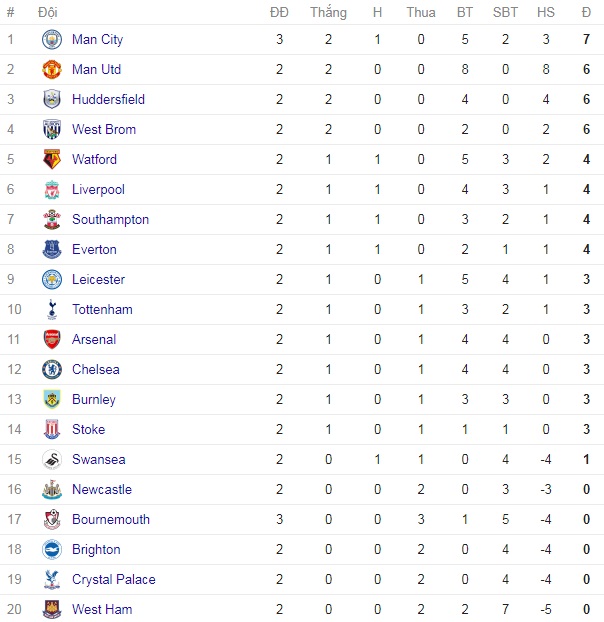The height and width of the screenshot is (622, 604).
Task: Open the Bournemouth team link
Action: pyautogui.click(x=111, y=519)
